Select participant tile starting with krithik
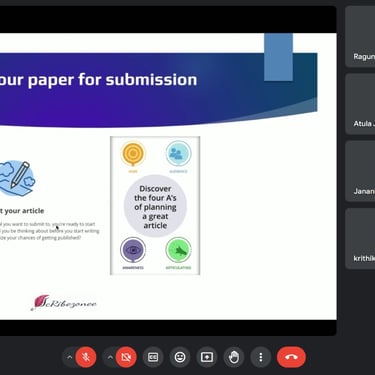The height and width of the screenshot is (375, 375). point(360,239)
